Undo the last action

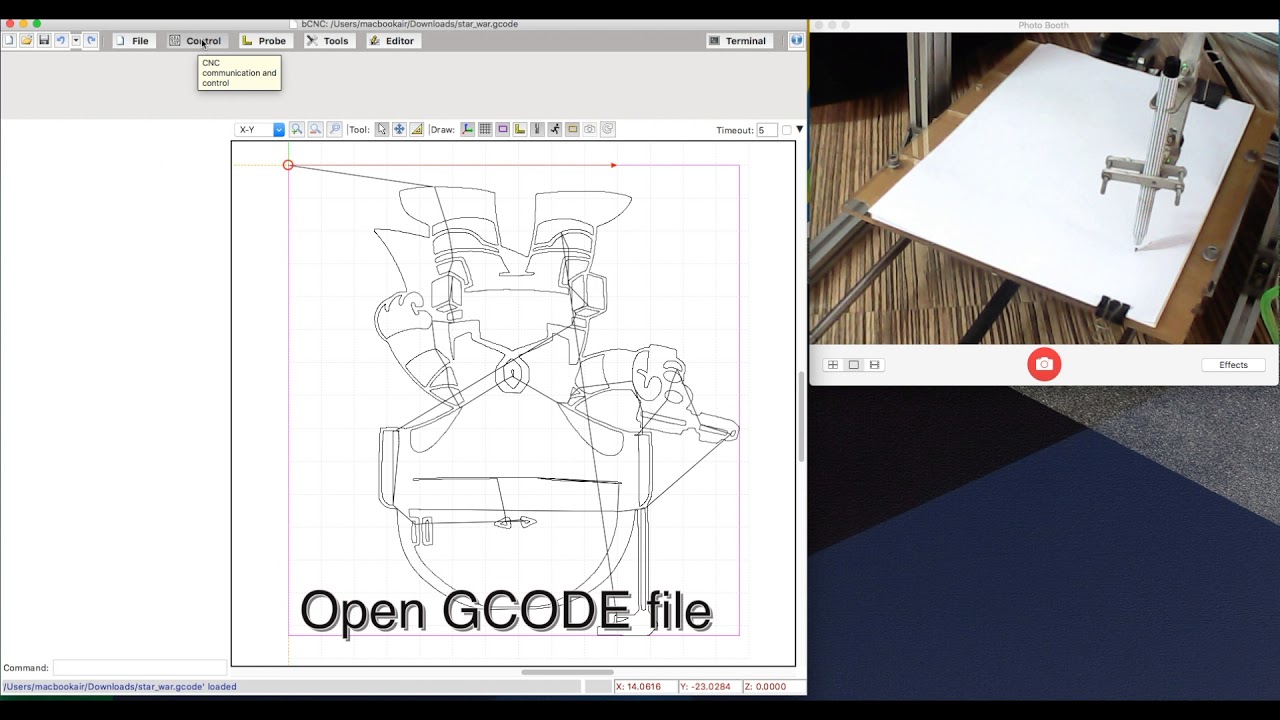61,40
